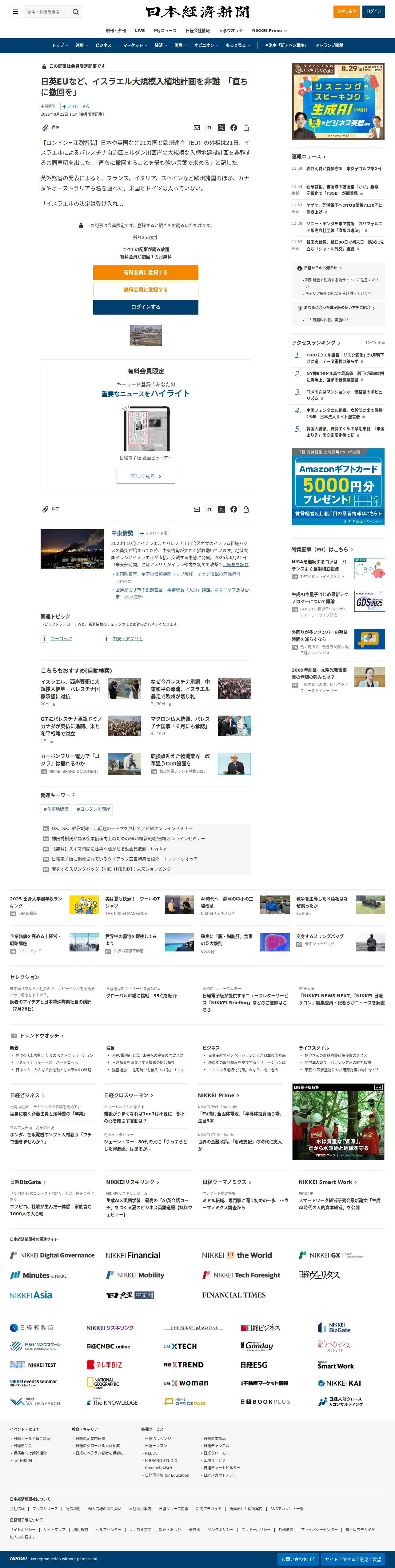Click the footer NIKKEI logo
The image size is (395, 1568).
pyautogui.click(x=18, y=1559)
